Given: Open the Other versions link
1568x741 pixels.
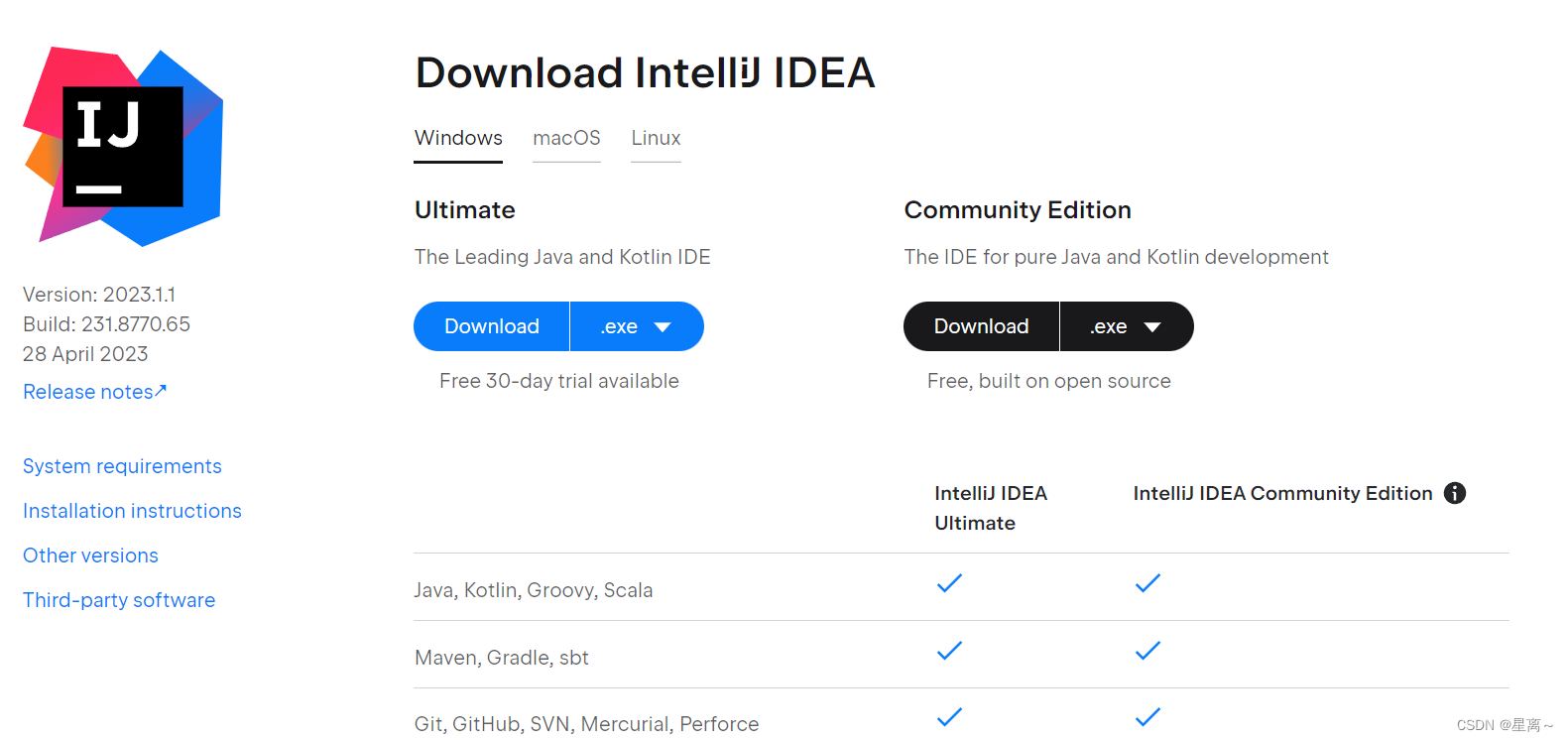Looking at the screenshot, I should coord(90,556).
